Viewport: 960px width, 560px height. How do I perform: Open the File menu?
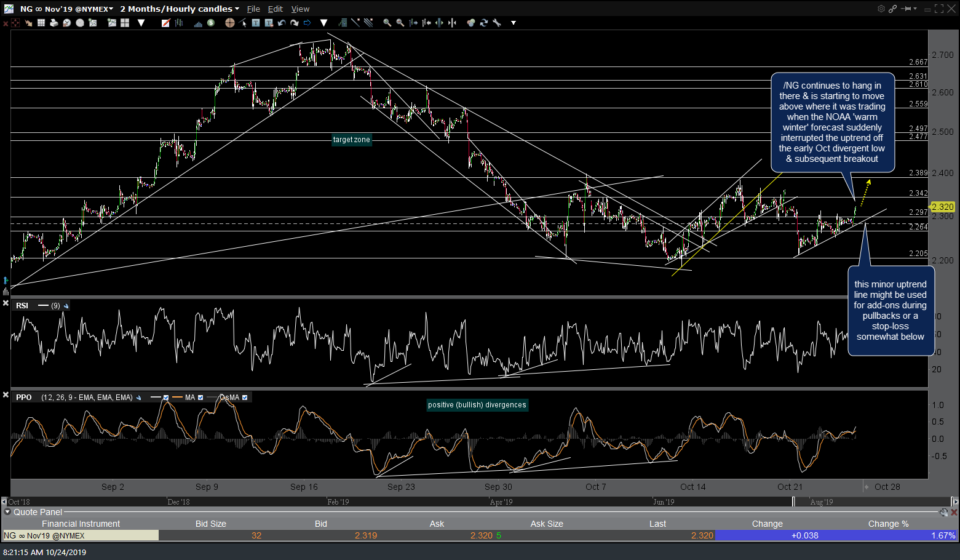[x=254, y=8]
